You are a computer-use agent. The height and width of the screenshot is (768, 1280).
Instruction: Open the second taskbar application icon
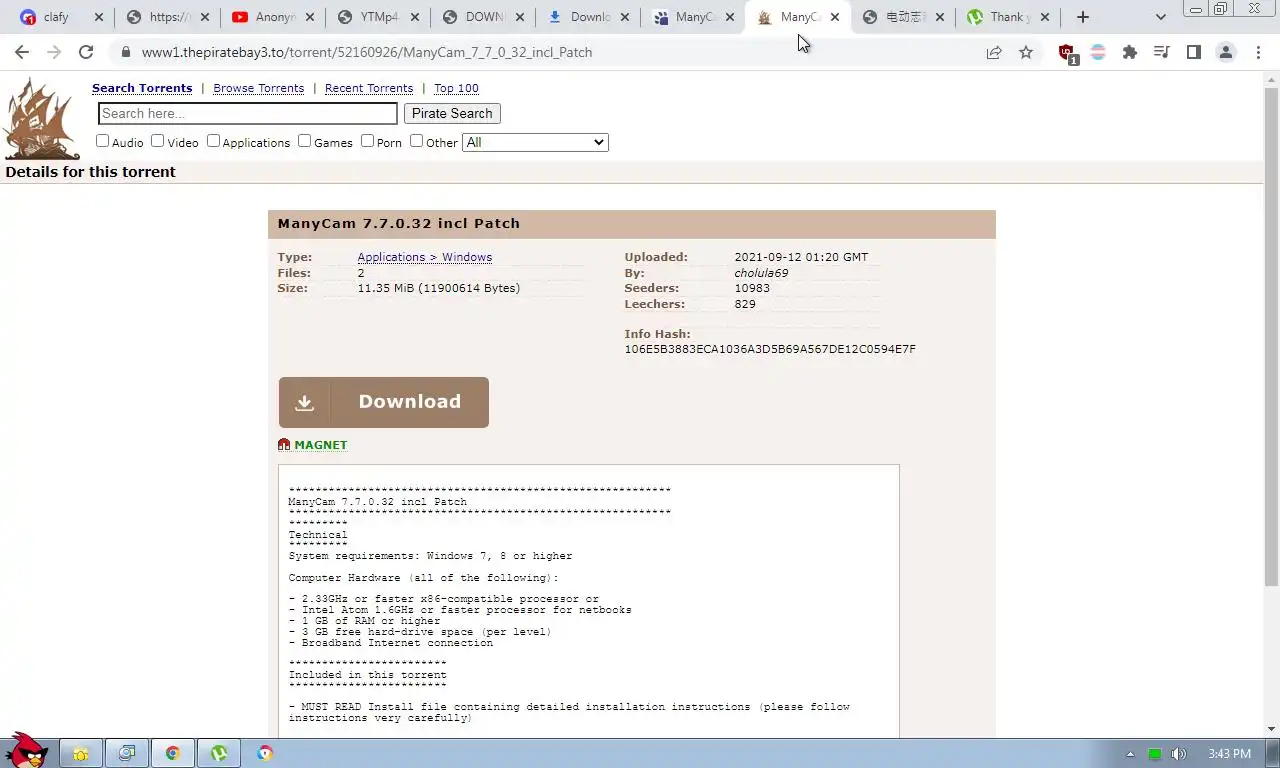[x=127, y=753]
